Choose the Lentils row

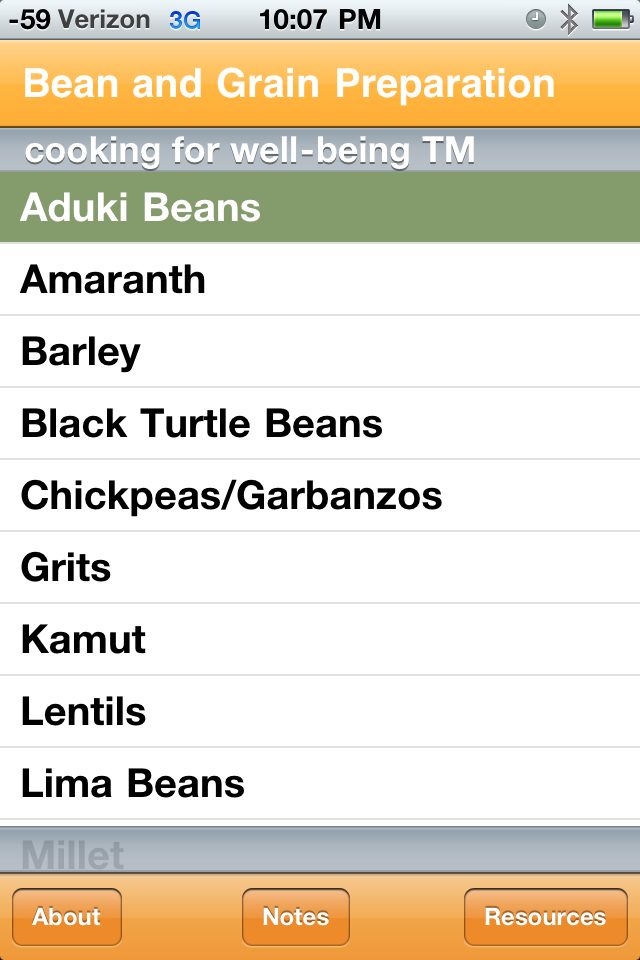click(x=320, y=712)
